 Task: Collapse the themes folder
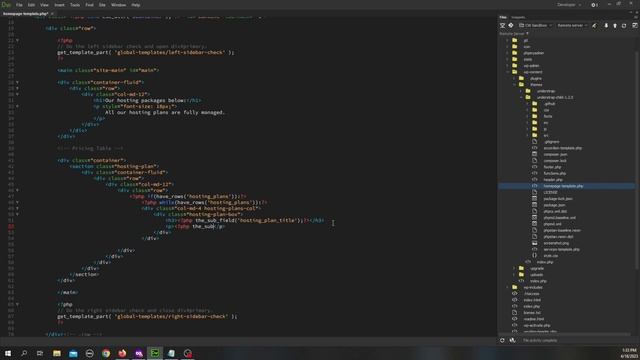(x=514, y=84)
